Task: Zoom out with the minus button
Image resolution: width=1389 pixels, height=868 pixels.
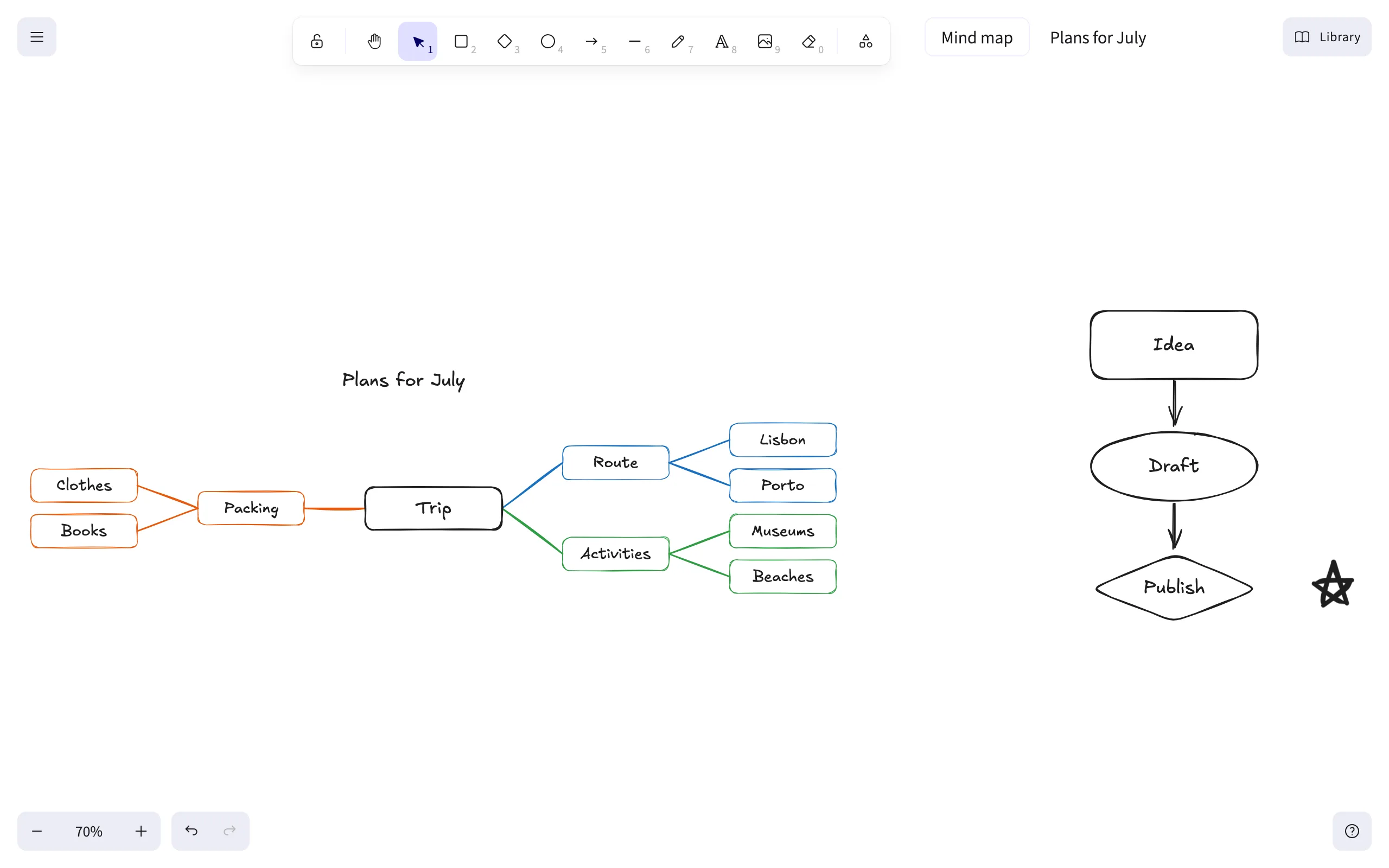Action: click(x=37, y=831)
